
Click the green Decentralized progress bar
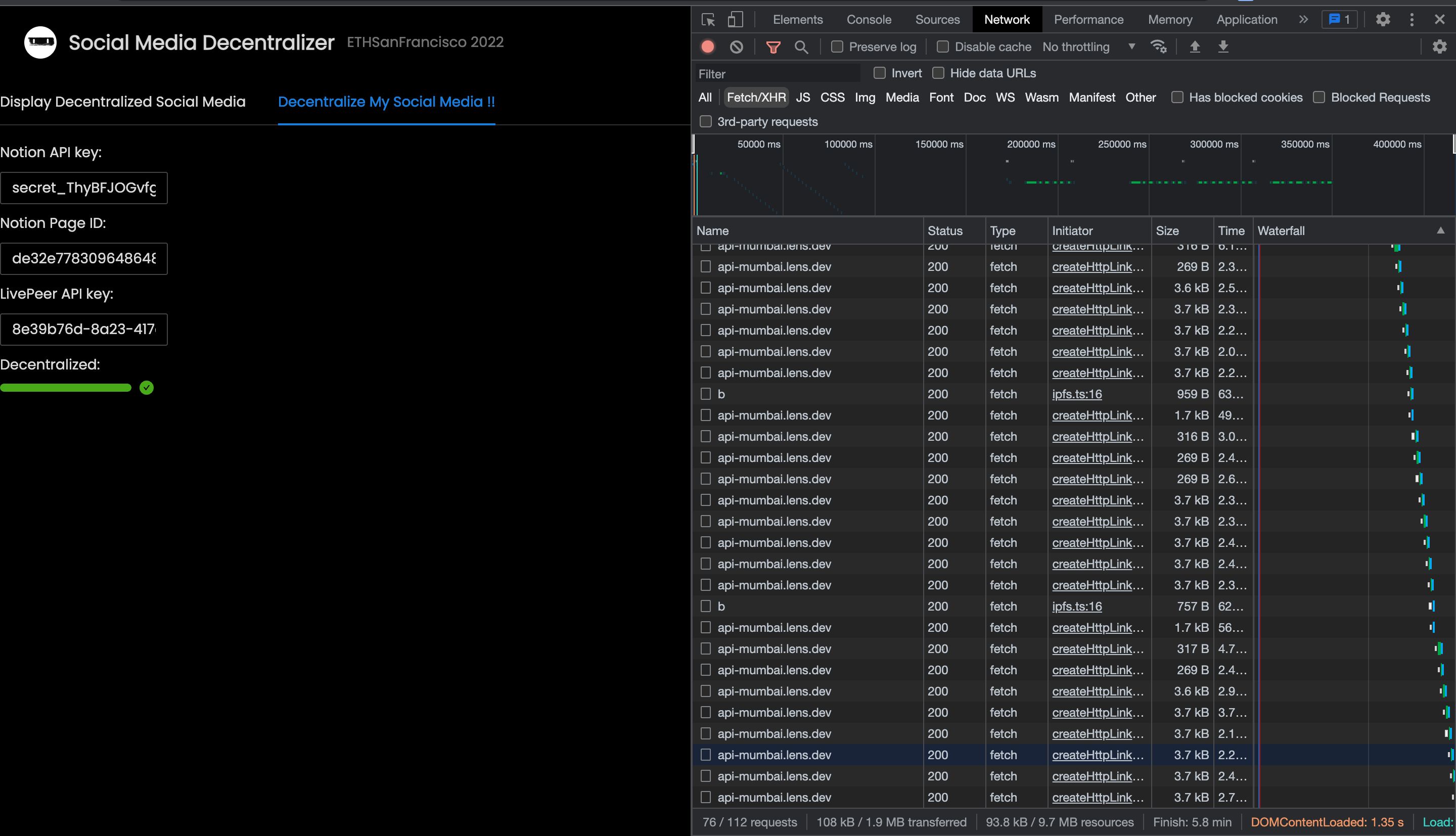tap(65, 388)
